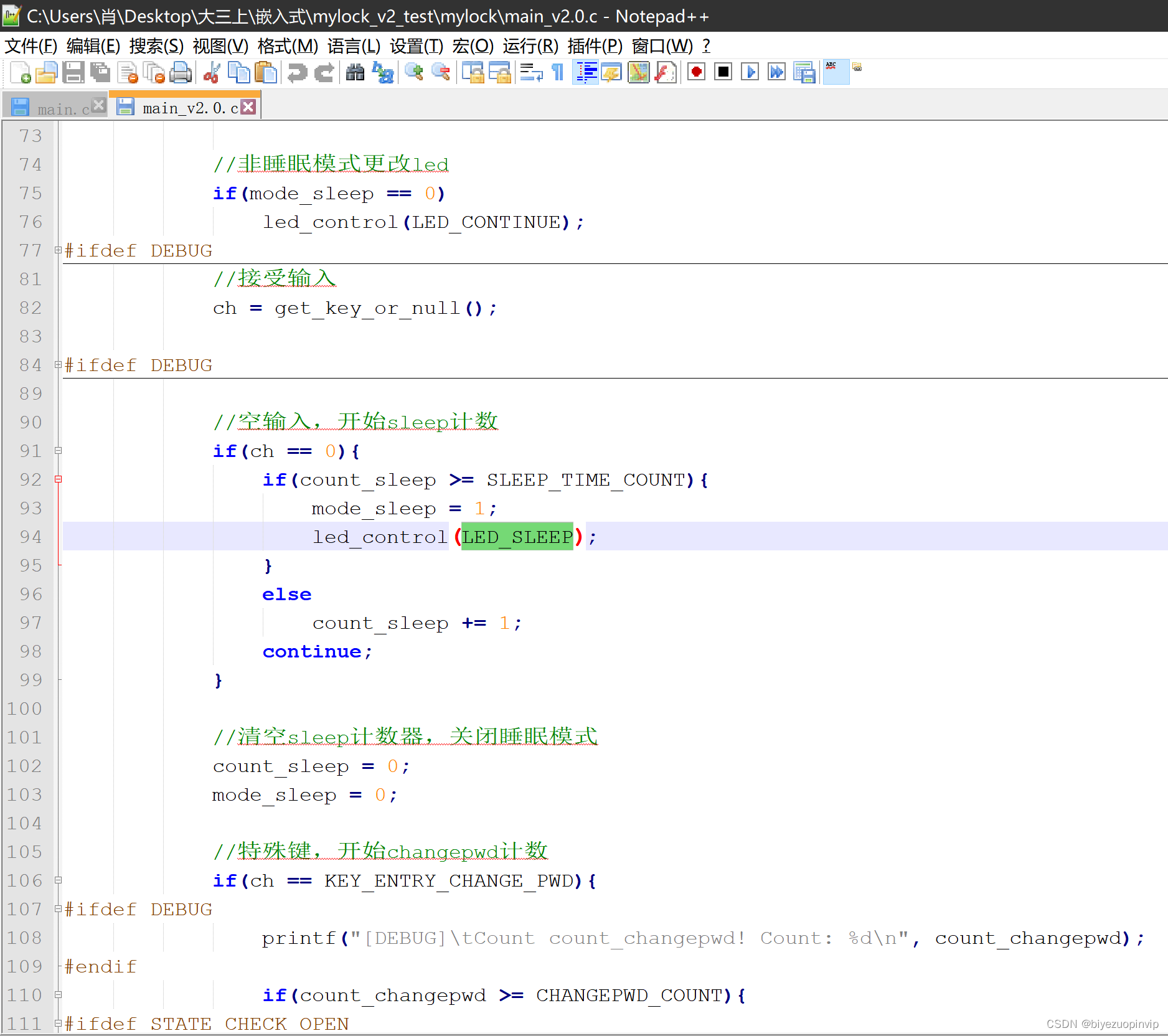Viewport: 1168px width, 1036px height.
Task: Click the Paste clipboard icon
Action: tap(266, 73)
